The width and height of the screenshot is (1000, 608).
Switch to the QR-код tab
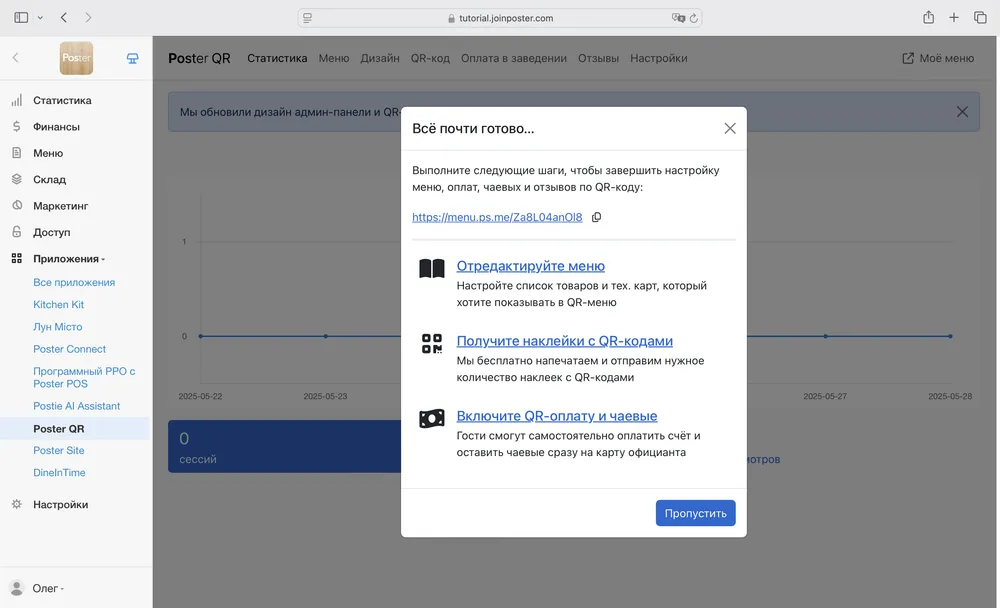430,58
